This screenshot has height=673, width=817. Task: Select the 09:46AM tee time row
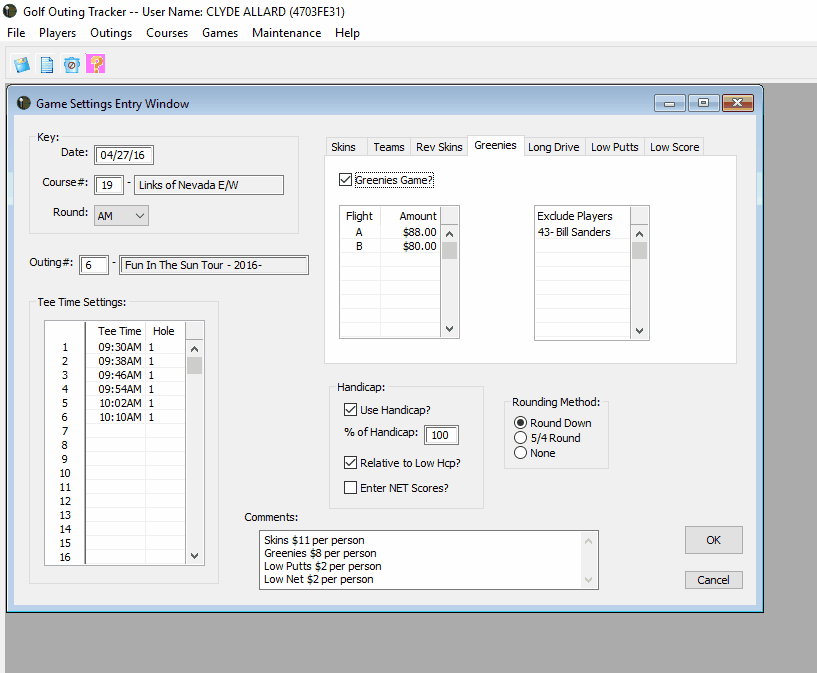(x=134, y=375)
